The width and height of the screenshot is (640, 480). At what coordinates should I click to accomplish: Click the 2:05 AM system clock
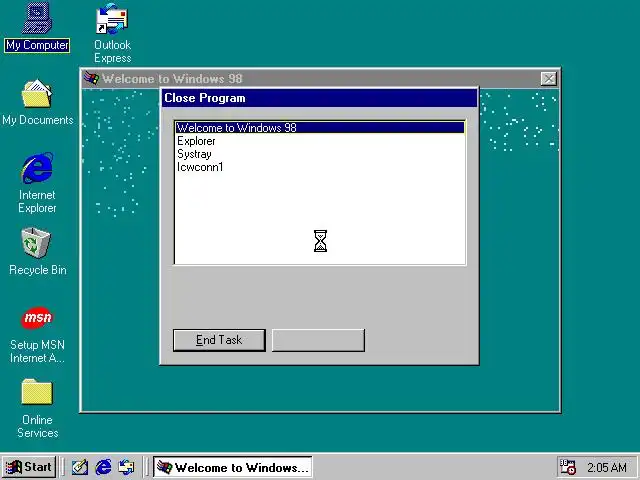607,467
